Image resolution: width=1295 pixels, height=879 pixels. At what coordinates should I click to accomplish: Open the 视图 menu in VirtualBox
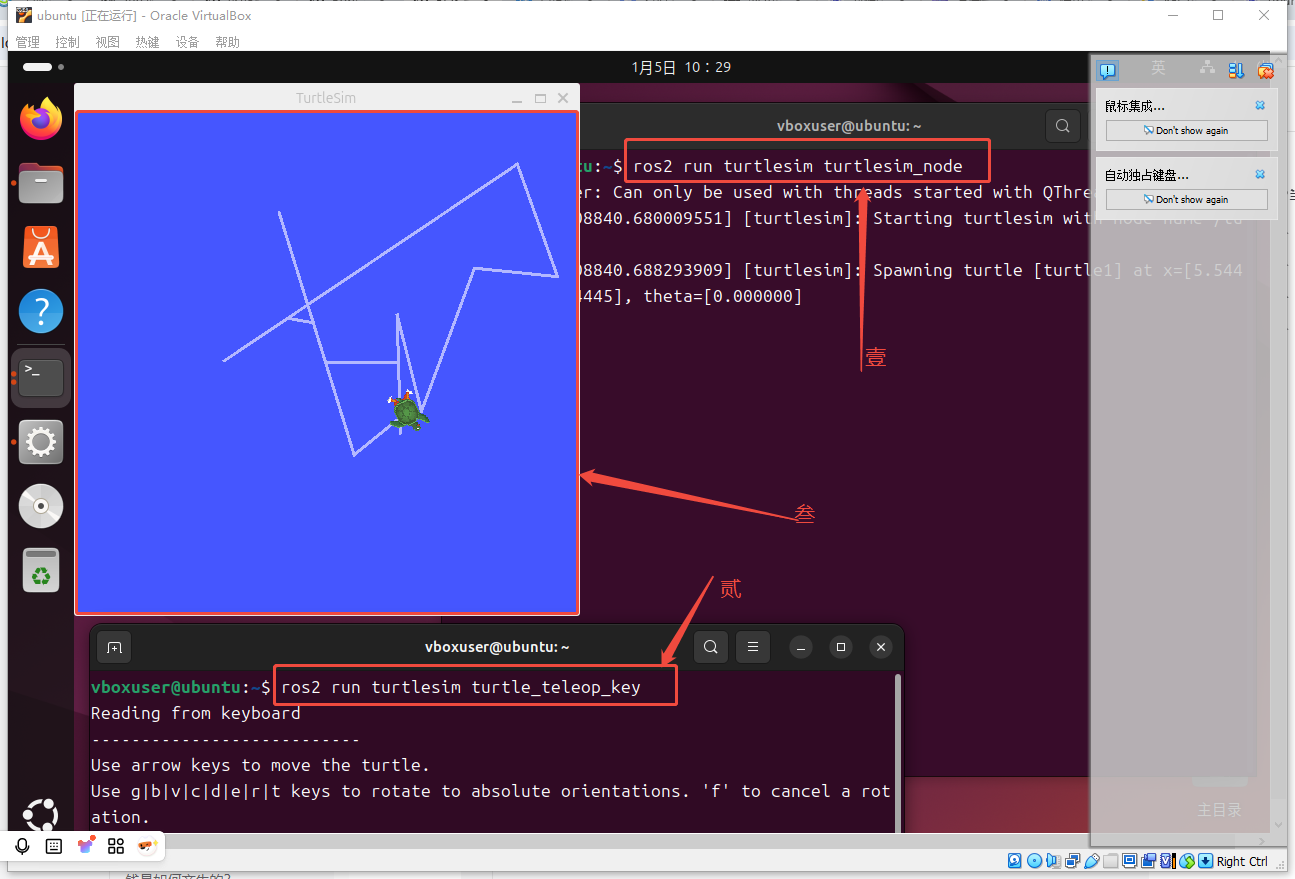pyautogui.click(x=107, y=42)
